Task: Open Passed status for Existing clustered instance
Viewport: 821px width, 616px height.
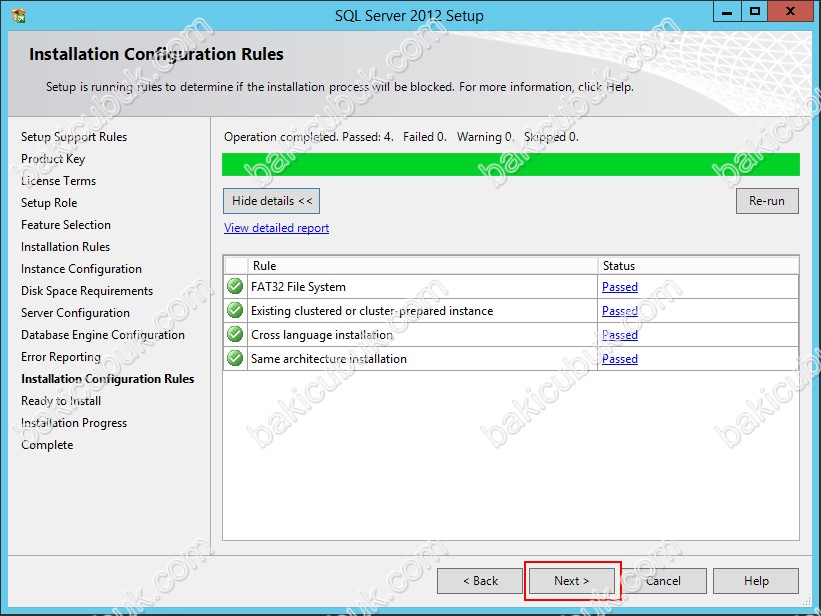Action: (x=620, y=311)
